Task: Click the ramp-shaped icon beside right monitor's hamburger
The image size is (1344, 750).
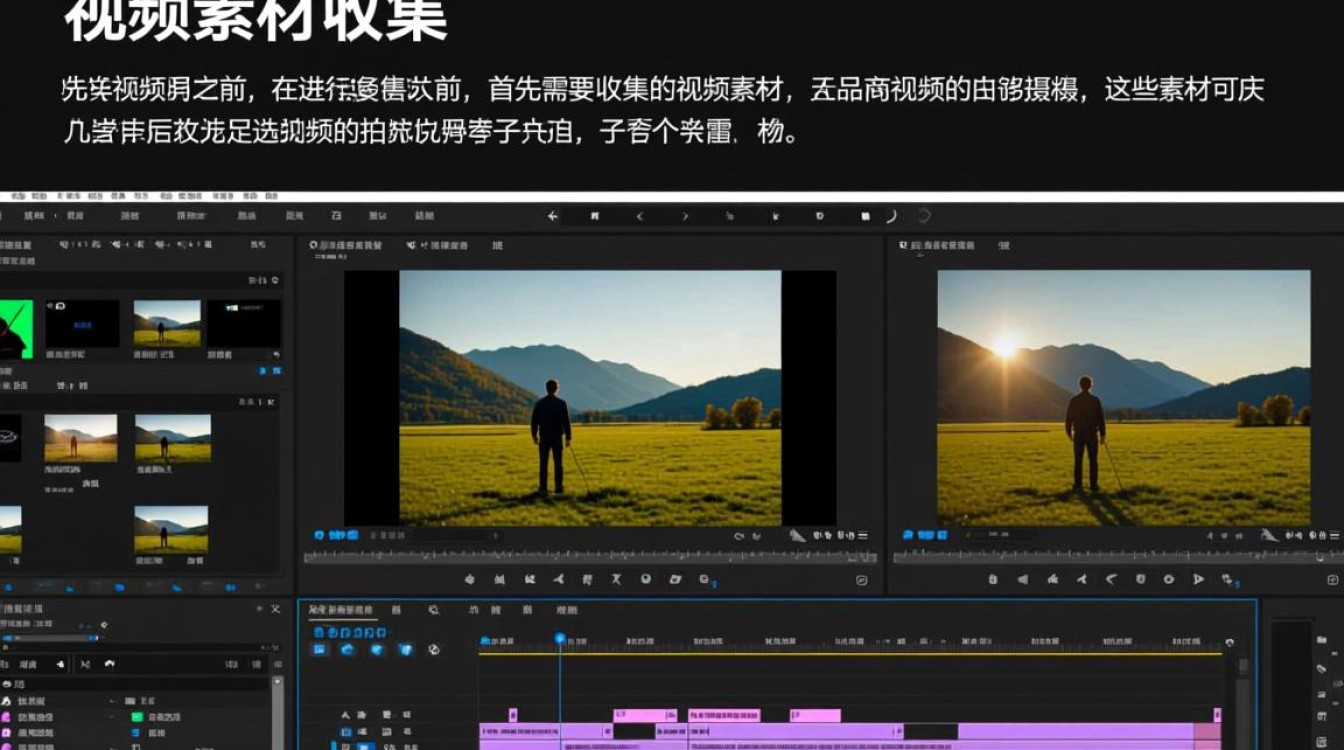Action: [1269, 536]
